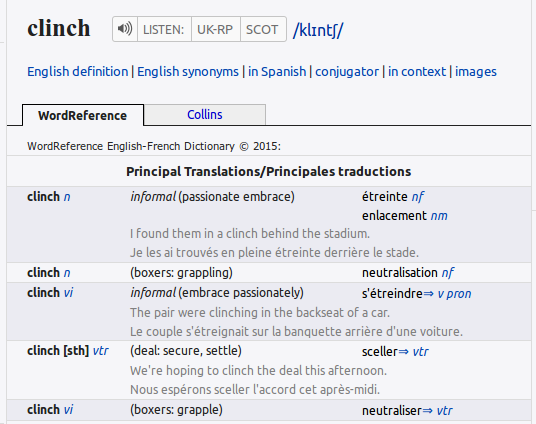Open the 'in context' link

[x=417, y=72]
